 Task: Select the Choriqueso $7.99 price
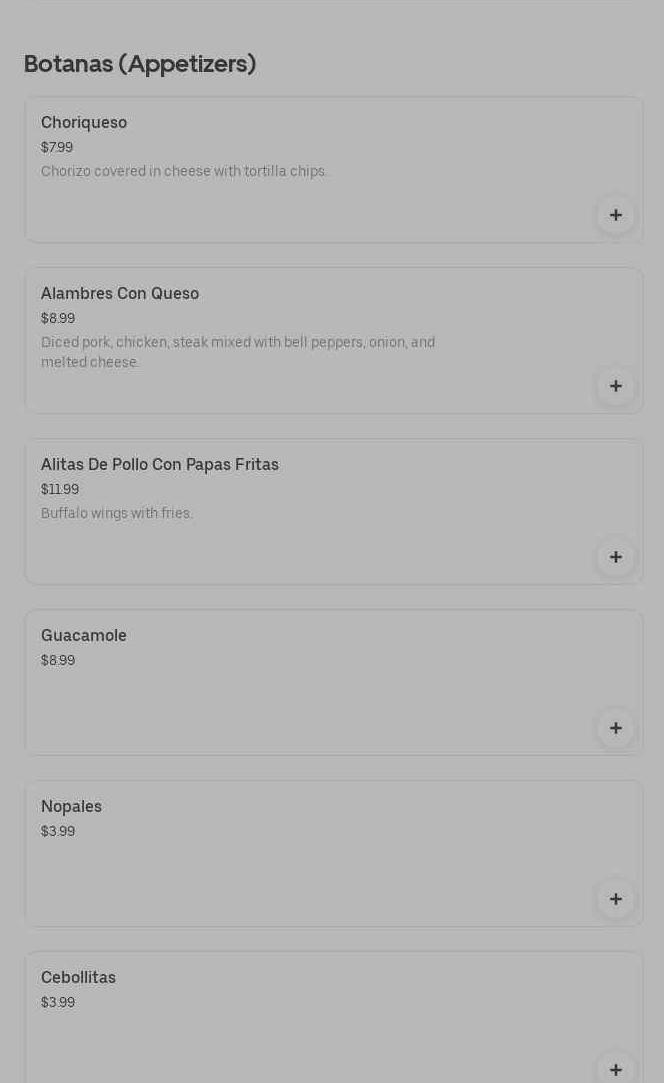(x=57, y=148)
